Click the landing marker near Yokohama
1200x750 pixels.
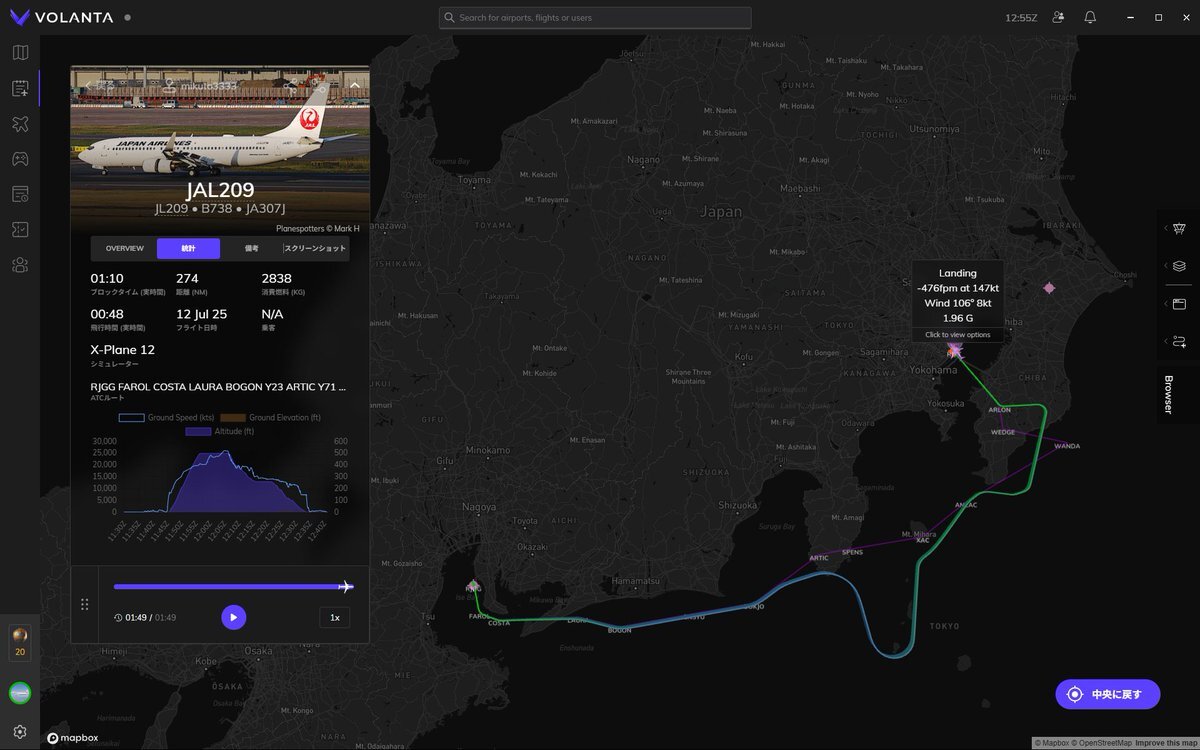pyautogui.click(x=955, y=349)
